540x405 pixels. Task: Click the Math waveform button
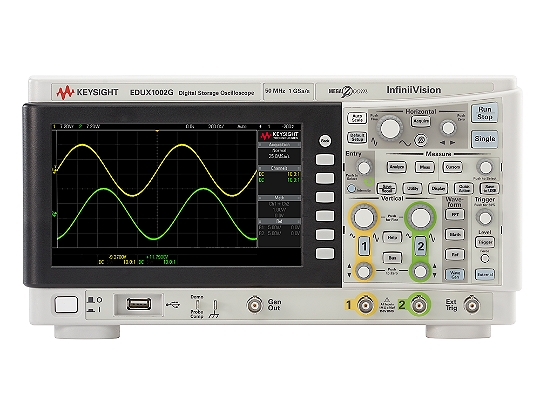tap(455, 235)
